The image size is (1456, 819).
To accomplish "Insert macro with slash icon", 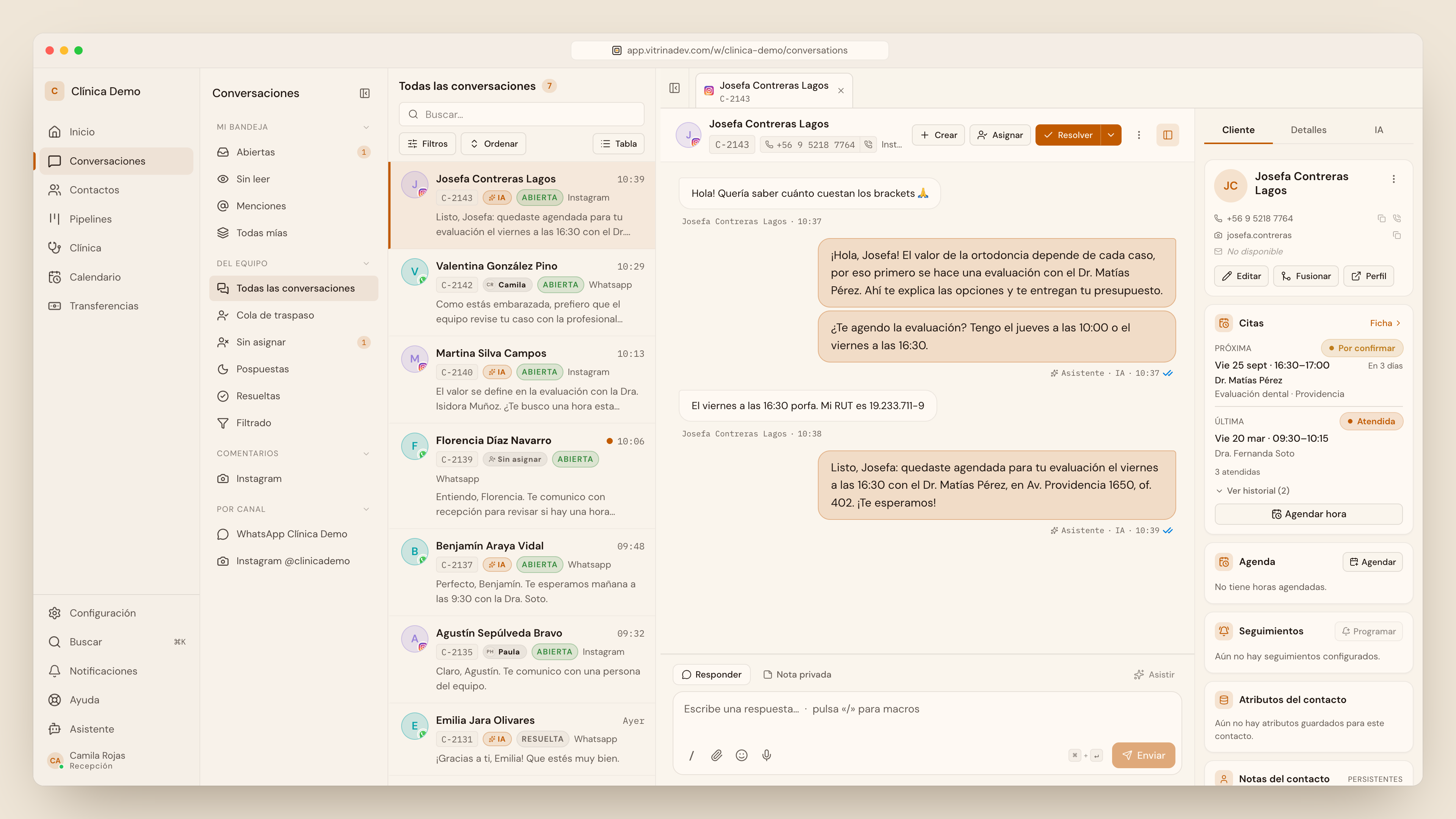I will (691, 756).
